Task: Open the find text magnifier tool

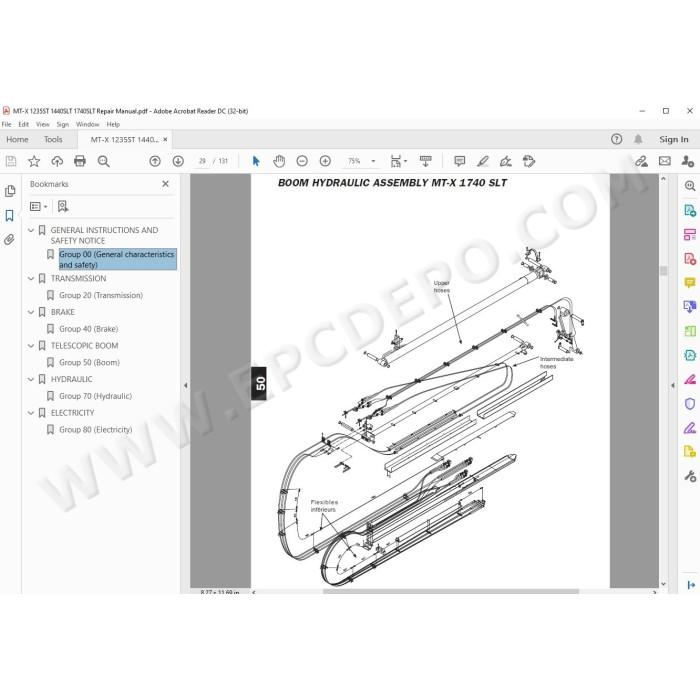Action: pos(104,161)
